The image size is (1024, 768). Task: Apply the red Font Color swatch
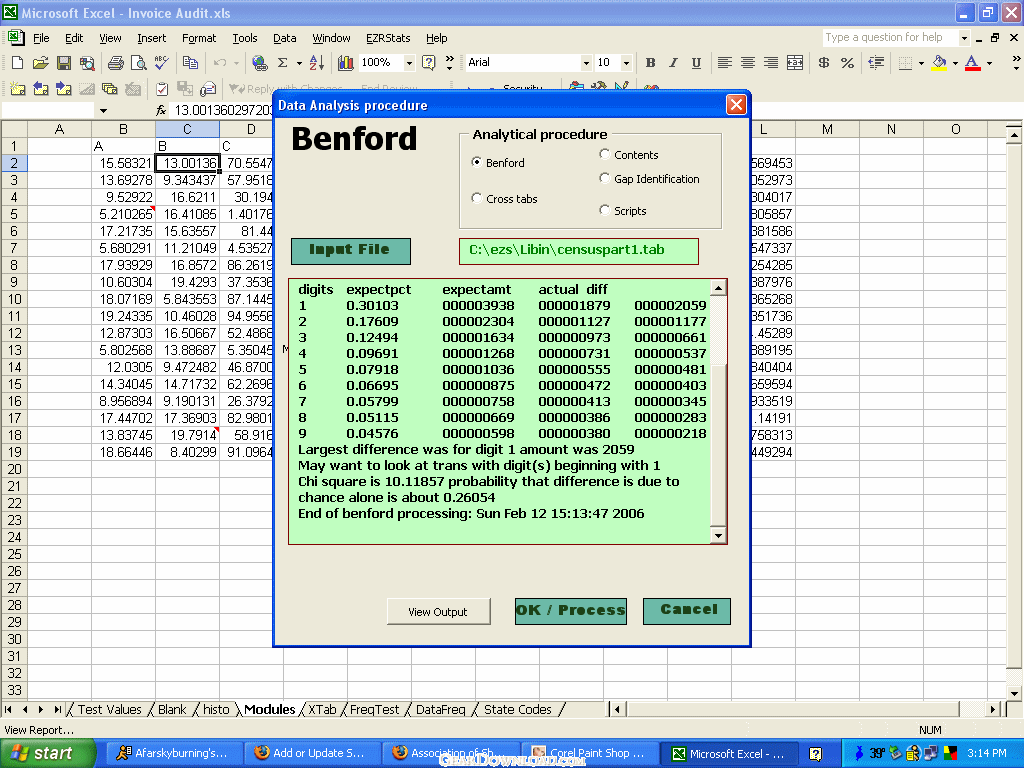point(972,63)
